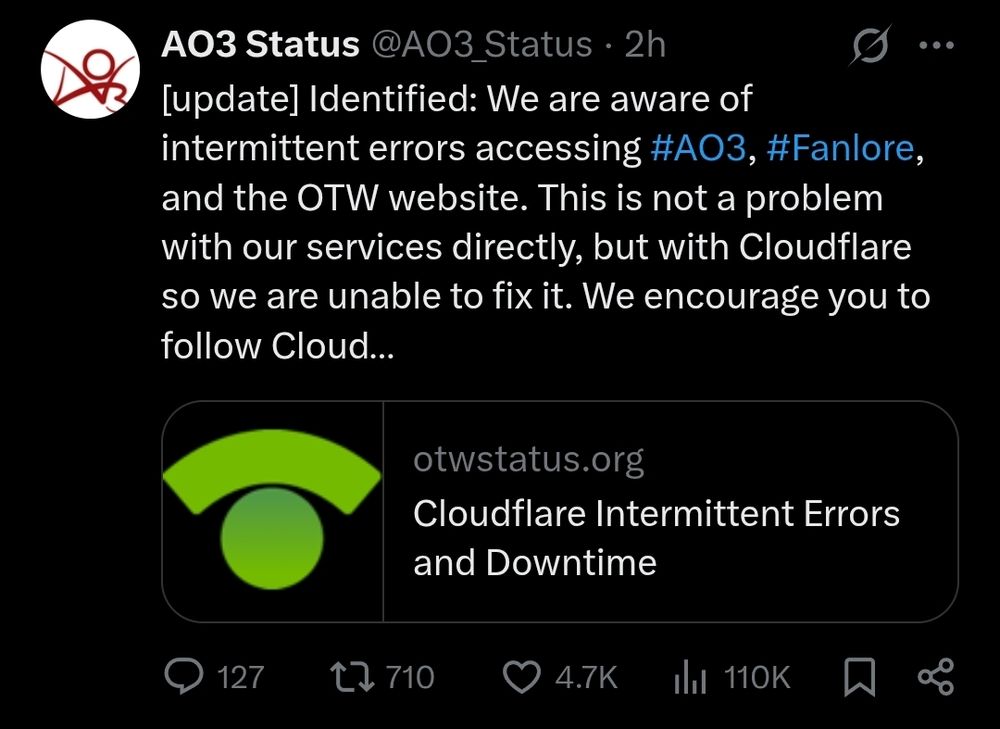Viewport: 1000px width, 729px height.
Task: Click the AO3 Status profile avatar
Action: click(88, 71)
